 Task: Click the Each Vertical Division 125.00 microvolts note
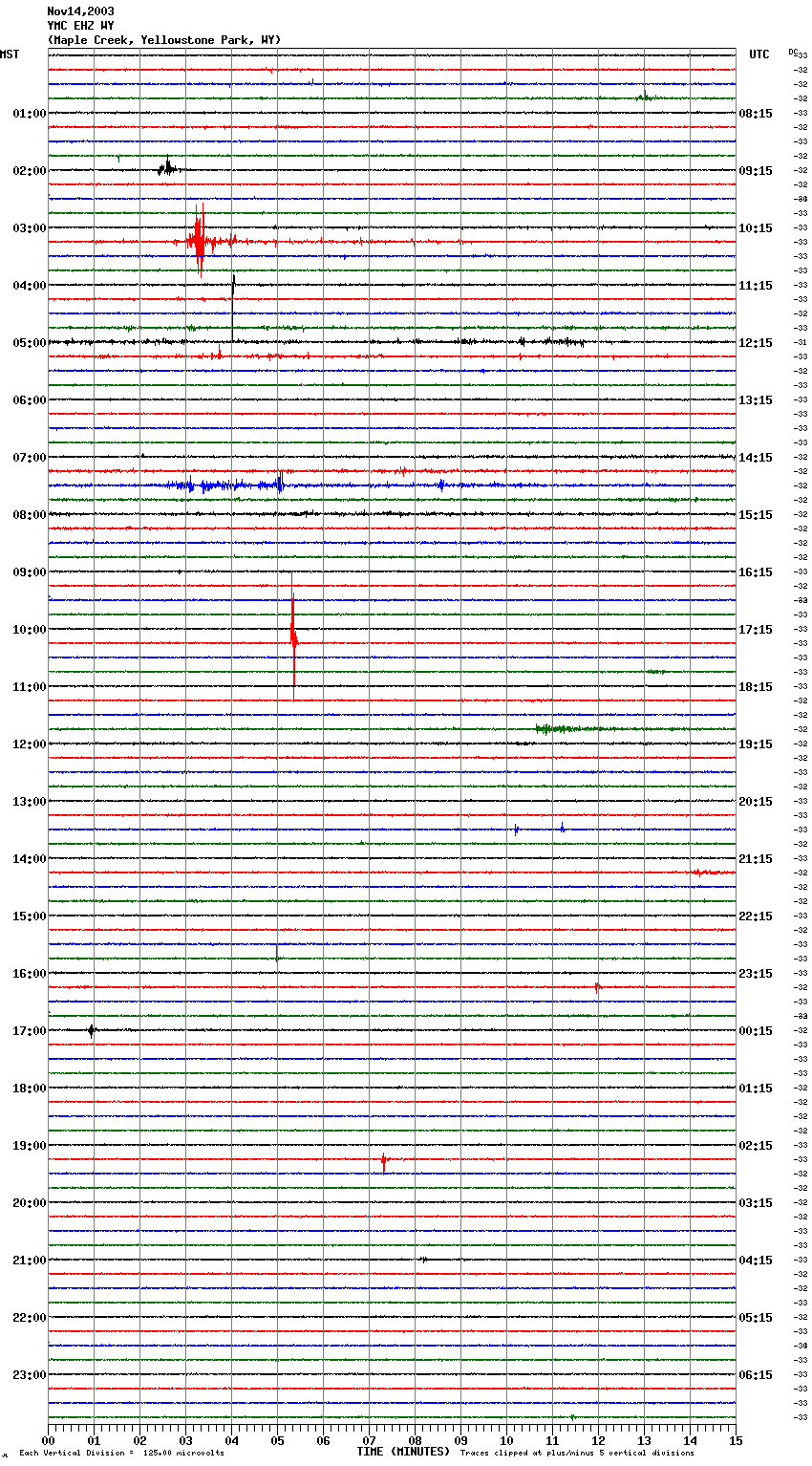(x=121, y=1453)
